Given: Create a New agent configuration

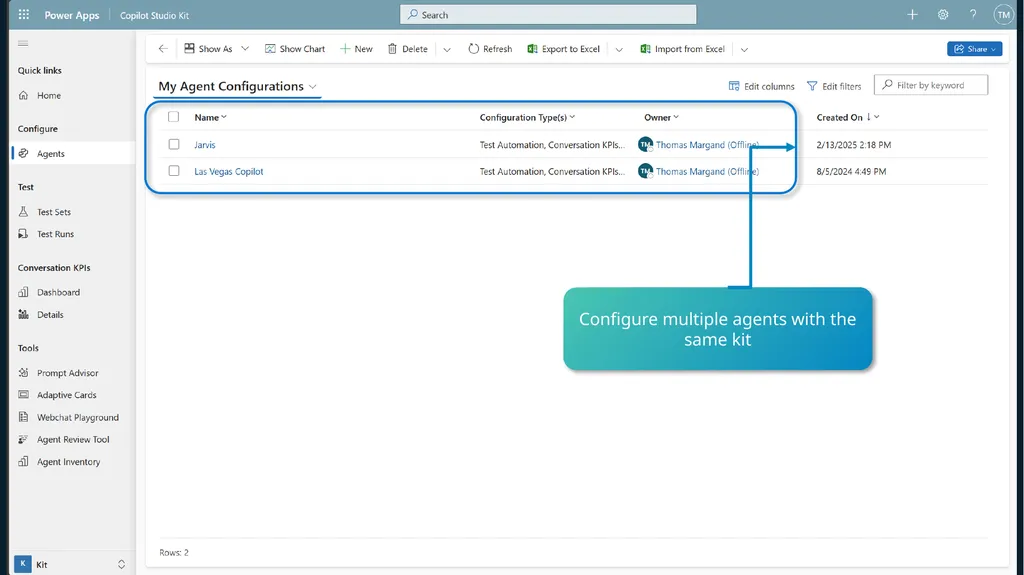Looking at the screenshot, I should [x=356, y=48].
